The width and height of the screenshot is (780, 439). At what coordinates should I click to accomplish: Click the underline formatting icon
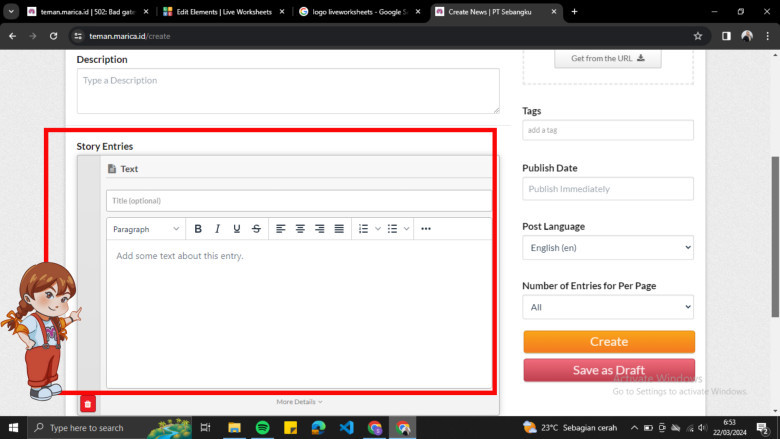point(237,229)
